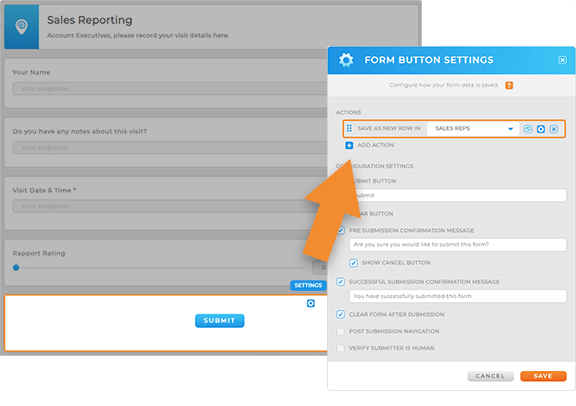Remove the Save As New Row action
The width and height of the screenshot is (576, 406).
pyautogui.click(x=554, y=129)
